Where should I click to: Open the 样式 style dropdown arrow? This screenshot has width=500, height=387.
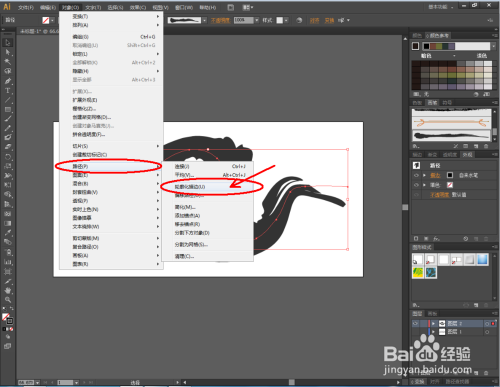coord(286,20)
